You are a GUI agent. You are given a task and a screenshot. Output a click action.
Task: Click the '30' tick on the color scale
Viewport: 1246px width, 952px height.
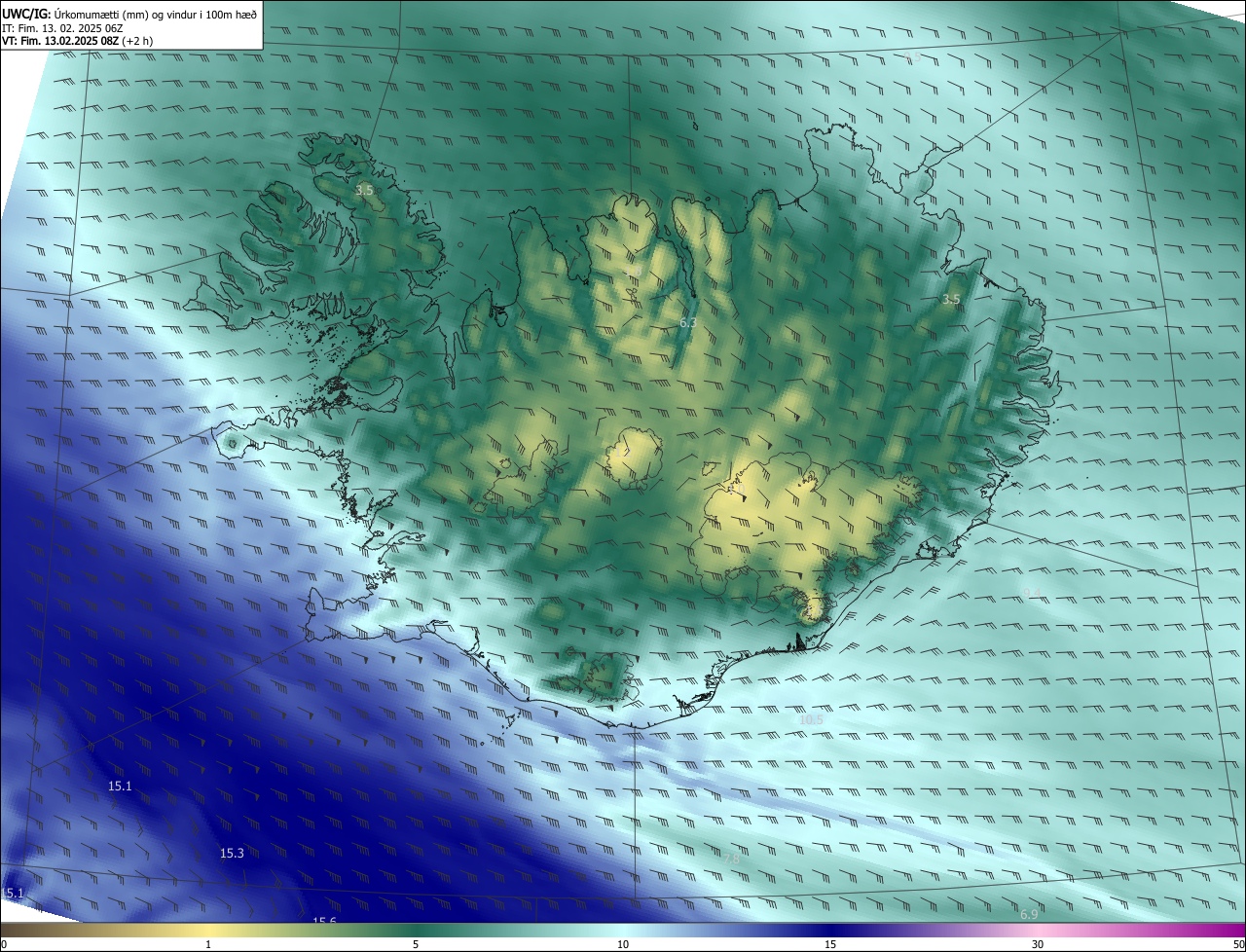(x=1038, y=944)
